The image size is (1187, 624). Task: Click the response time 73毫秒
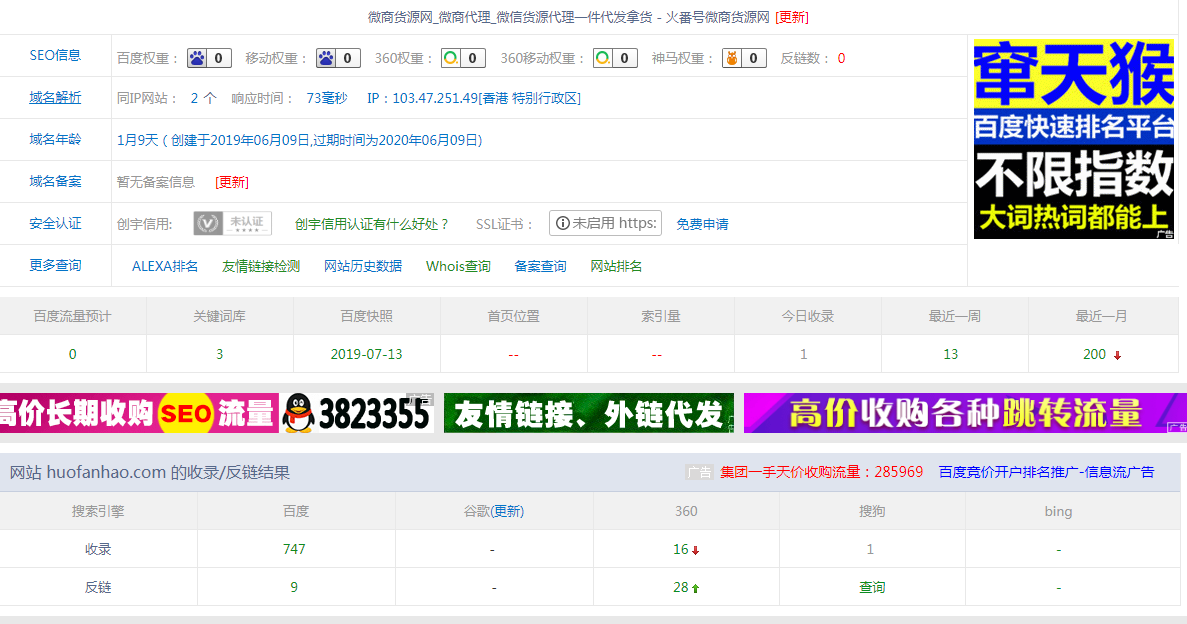[327, 98]
